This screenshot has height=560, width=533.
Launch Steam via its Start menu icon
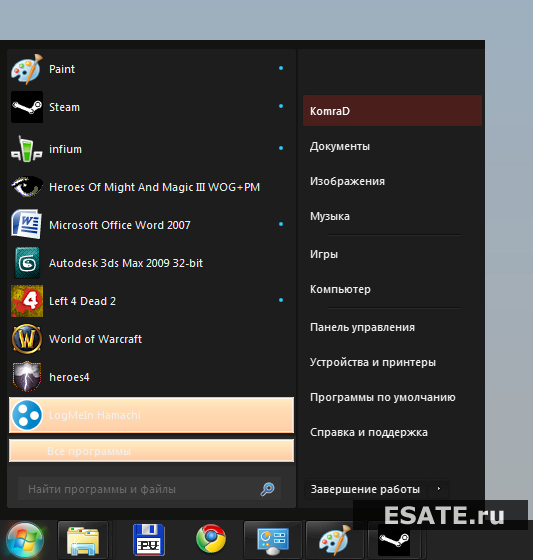[x=27, y=107]
